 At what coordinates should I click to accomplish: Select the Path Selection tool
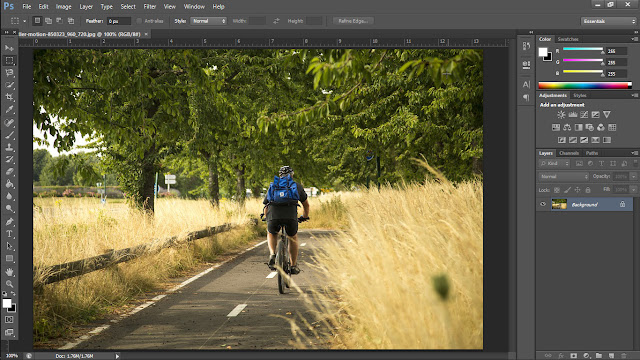[9, 246]
